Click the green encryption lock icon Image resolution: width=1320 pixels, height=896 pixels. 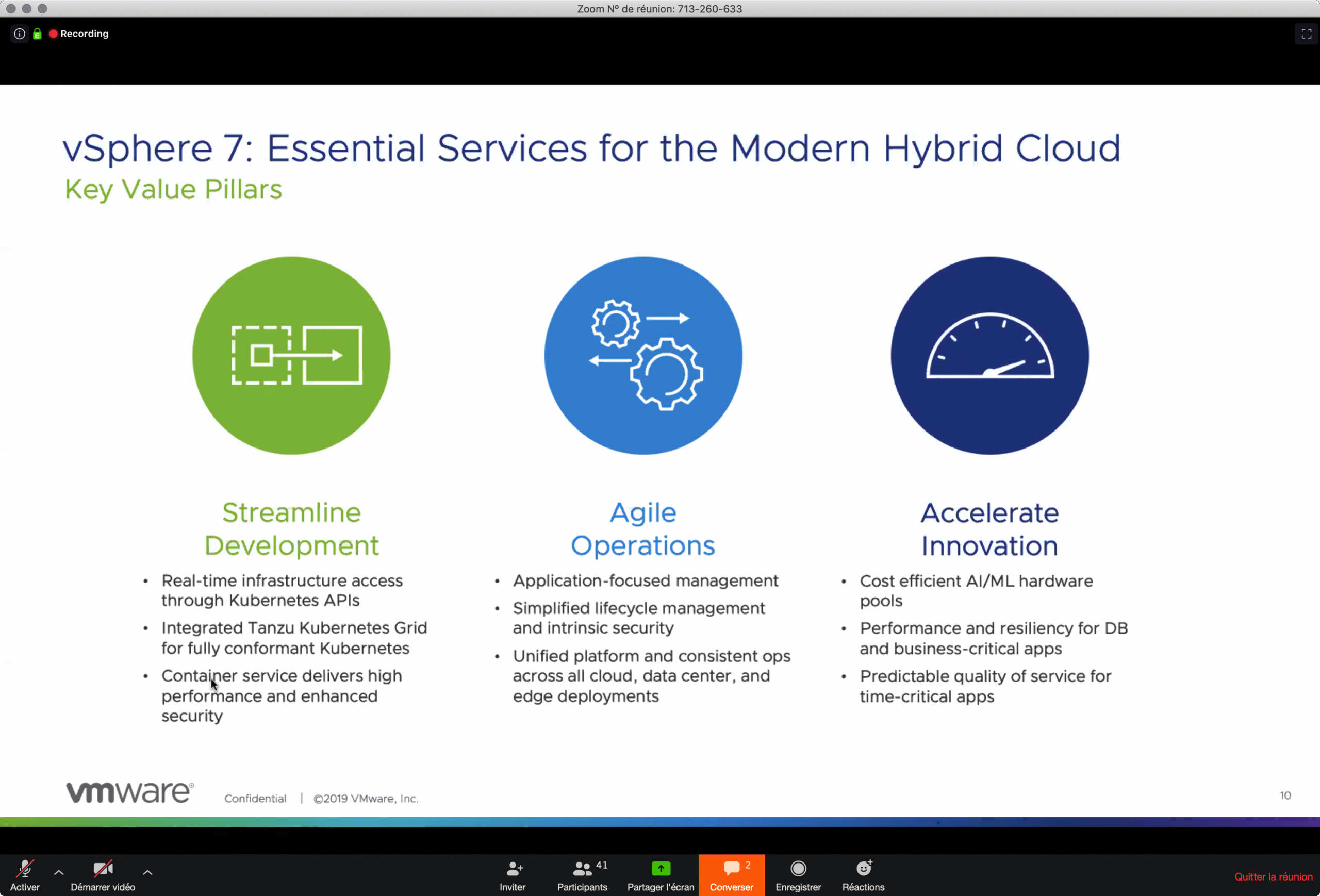click(38, 34)
